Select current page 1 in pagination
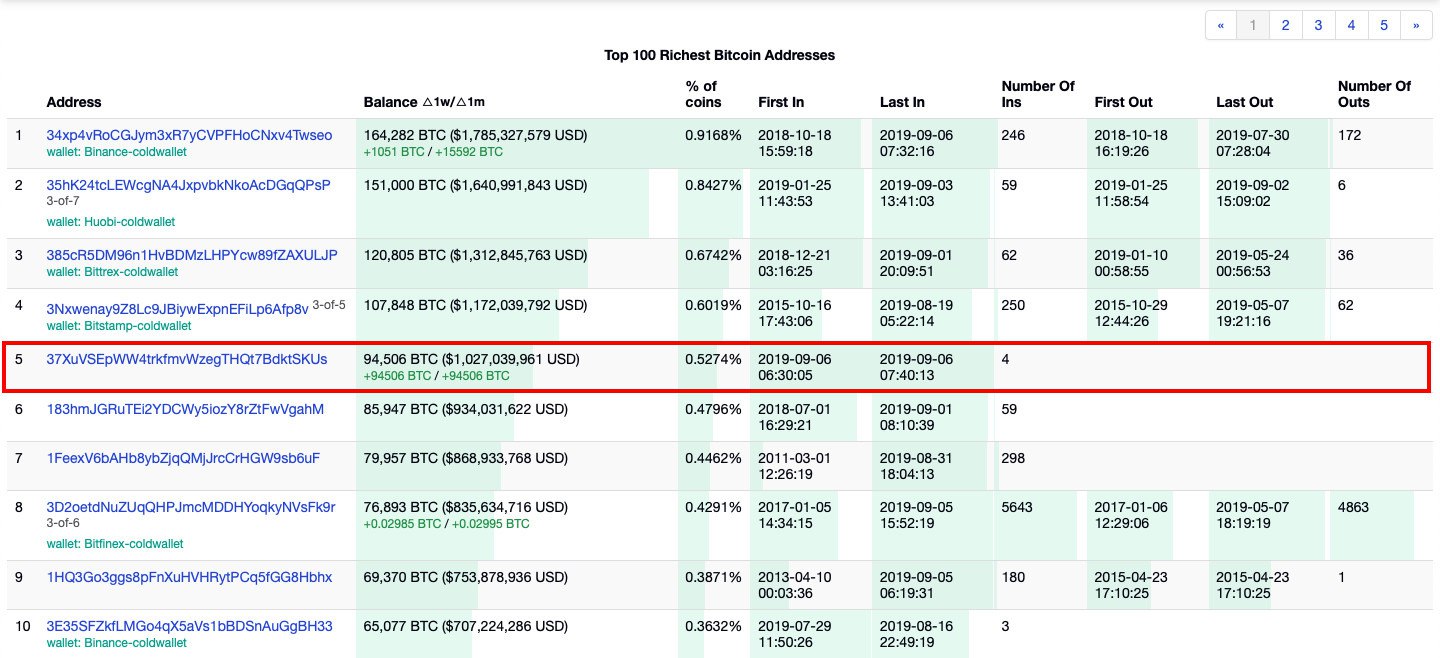 1253,26
